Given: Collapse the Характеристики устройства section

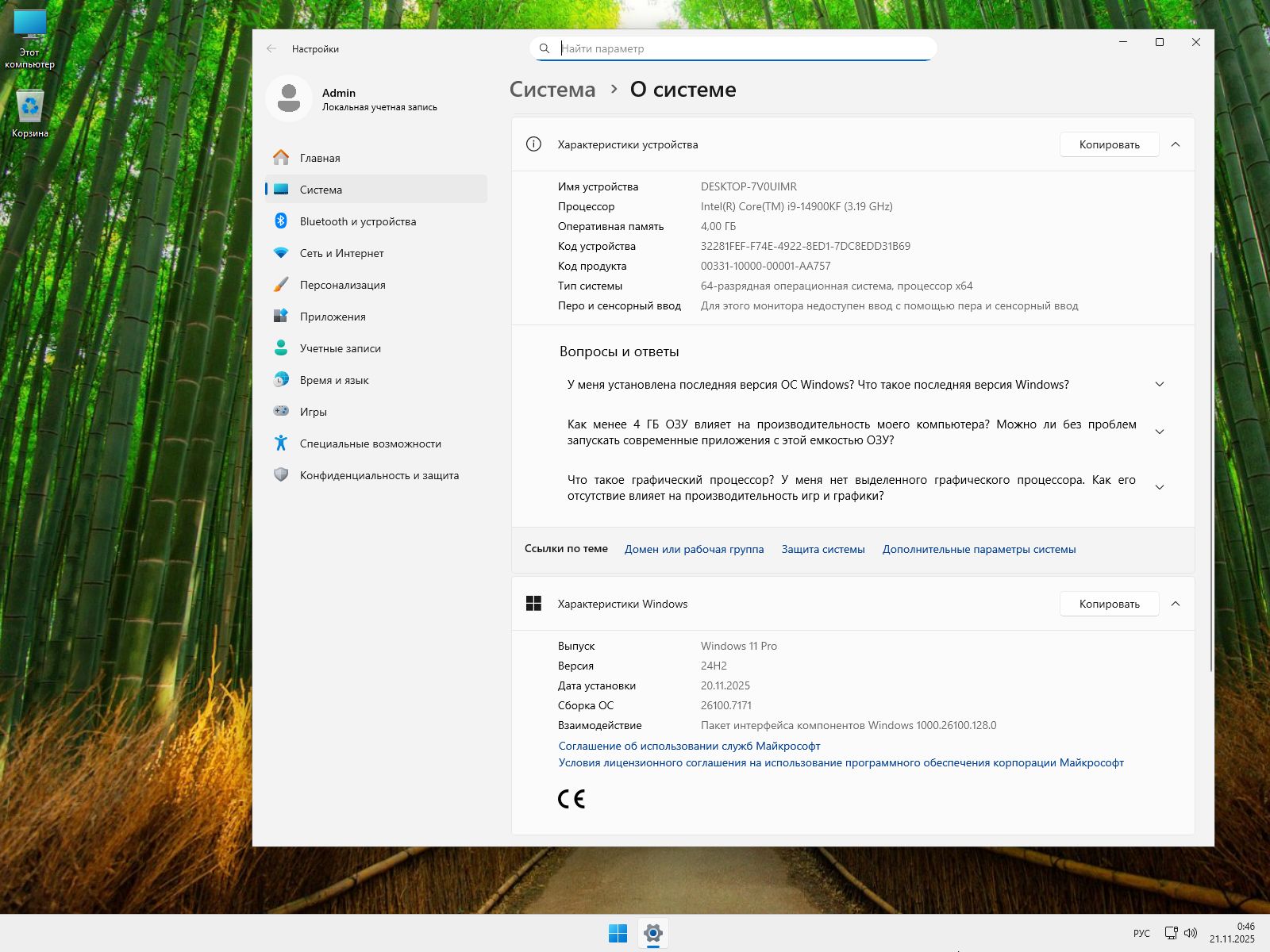Looking at the screenshot, I should click(1177, 144).
